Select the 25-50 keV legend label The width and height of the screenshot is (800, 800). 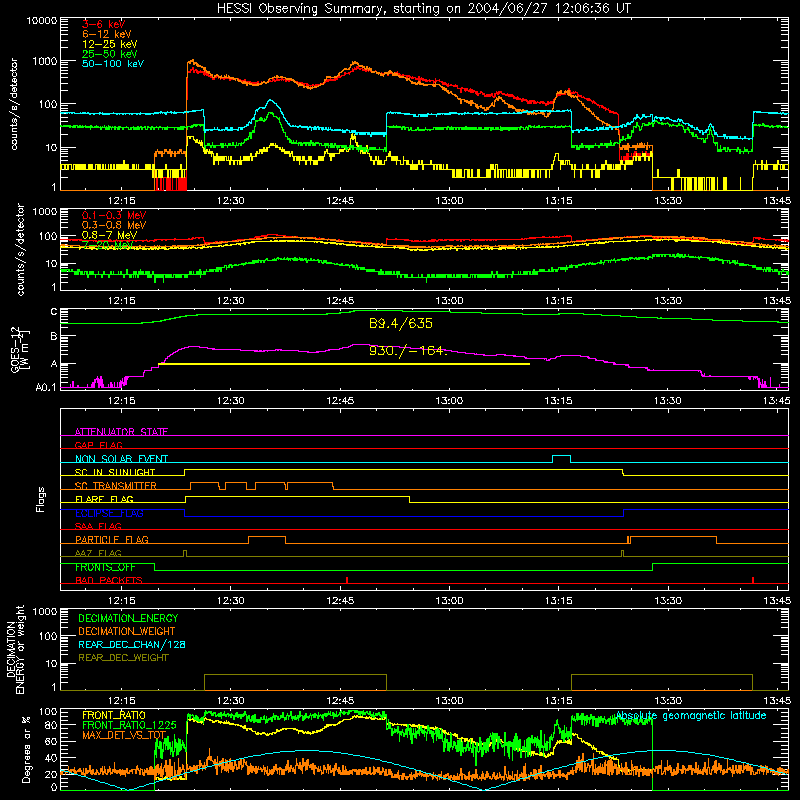point(110,54)
